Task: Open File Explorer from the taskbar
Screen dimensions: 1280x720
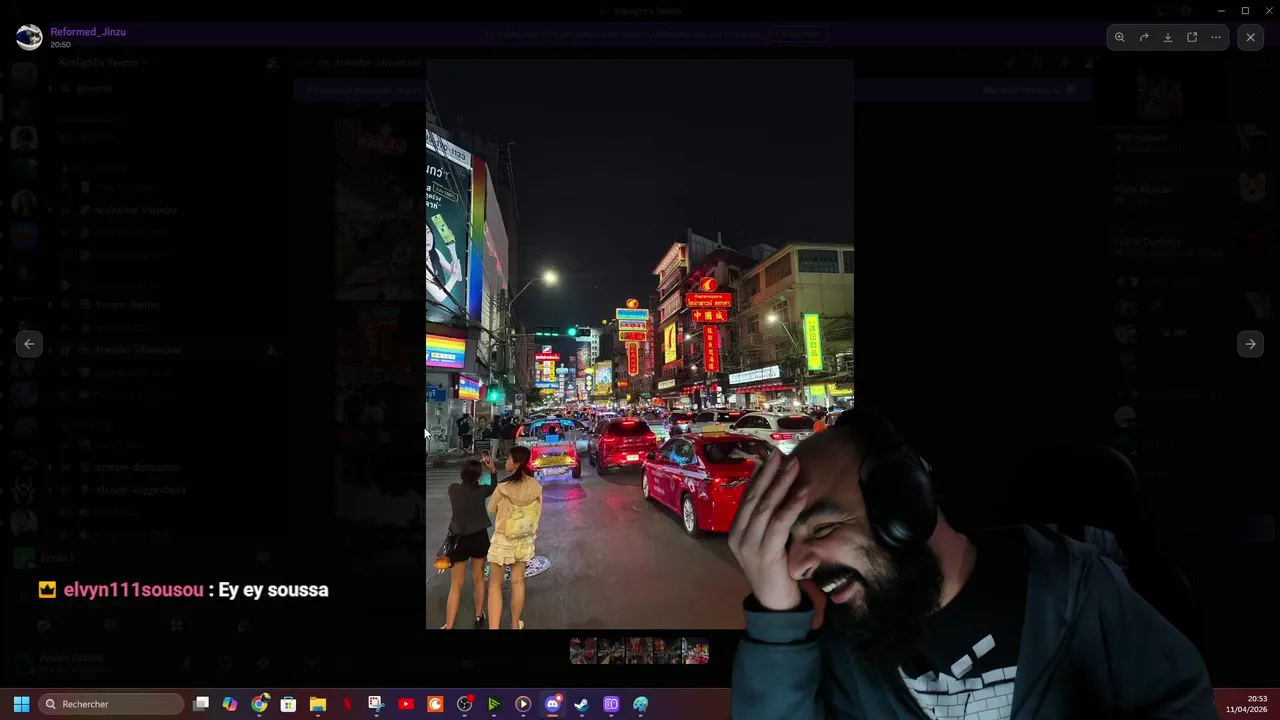Action: tap(318, 704)
